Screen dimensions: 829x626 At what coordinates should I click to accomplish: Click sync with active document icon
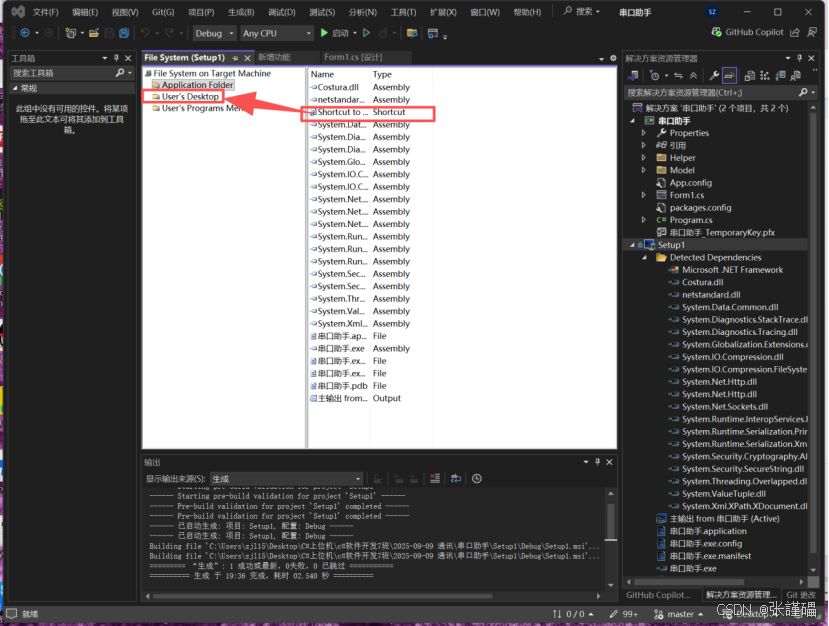(678, 76)
